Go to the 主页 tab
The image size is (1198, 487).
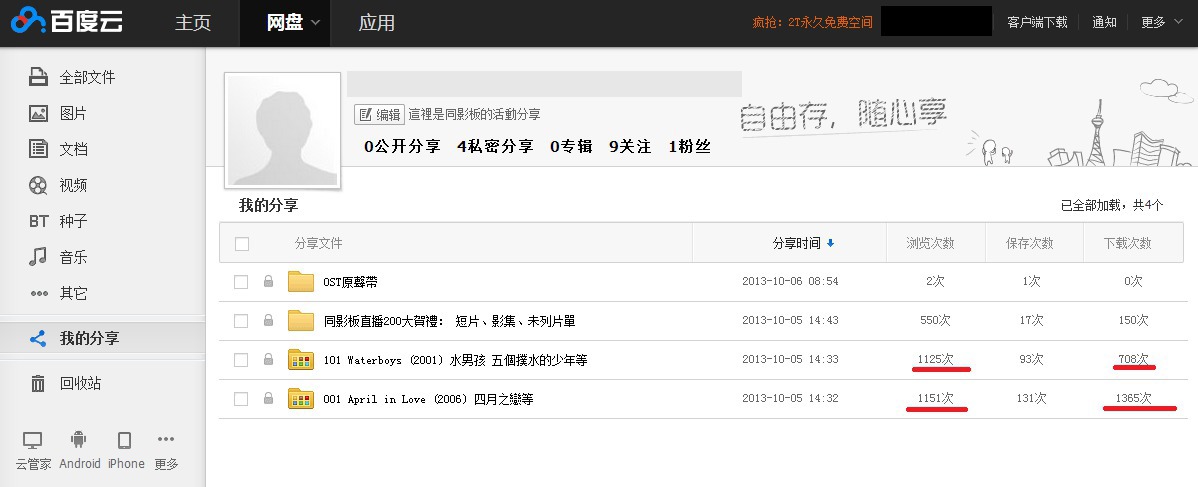[193, 23]
